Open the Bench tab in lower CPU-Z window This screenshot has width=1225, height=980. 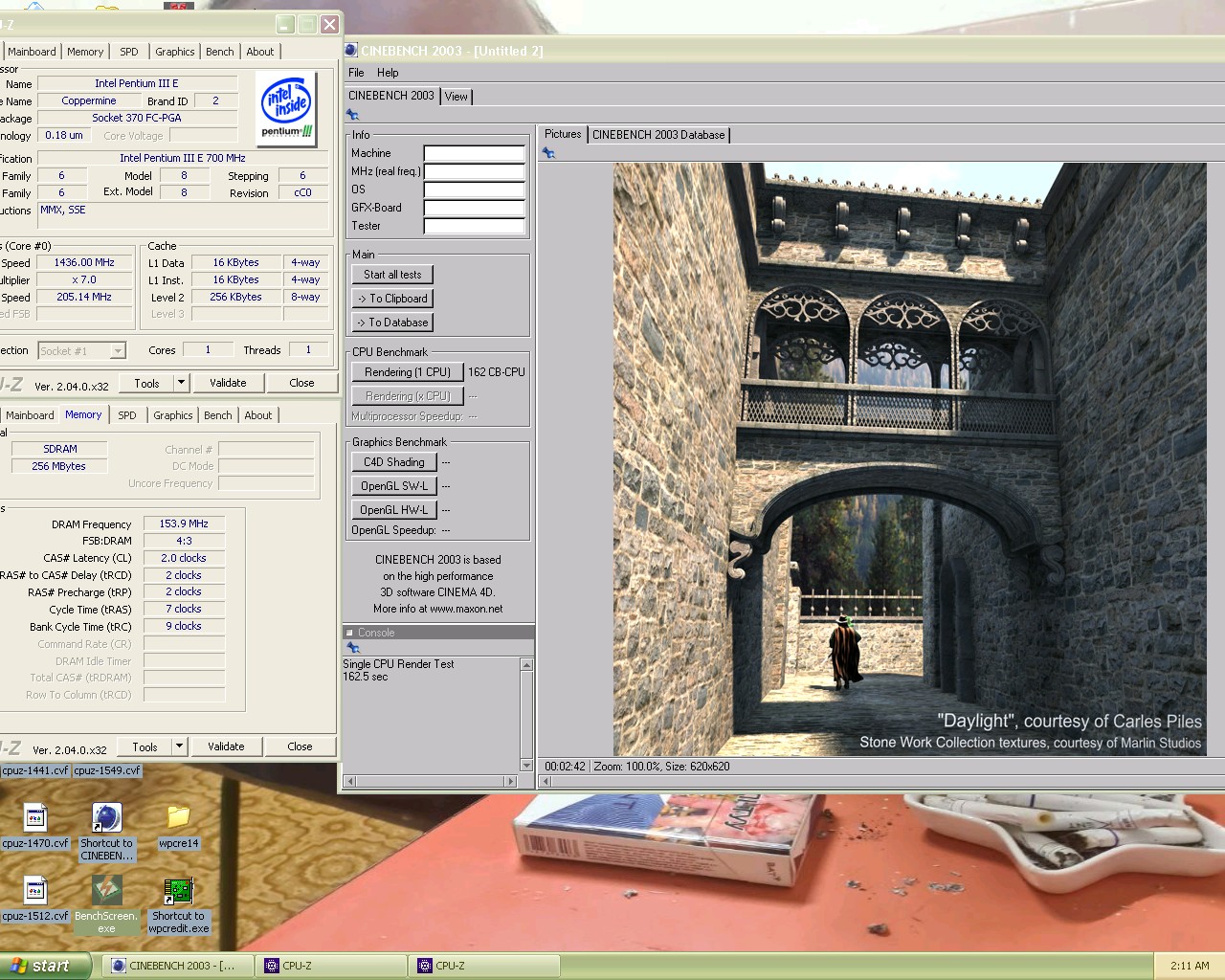tap(218, 415)
